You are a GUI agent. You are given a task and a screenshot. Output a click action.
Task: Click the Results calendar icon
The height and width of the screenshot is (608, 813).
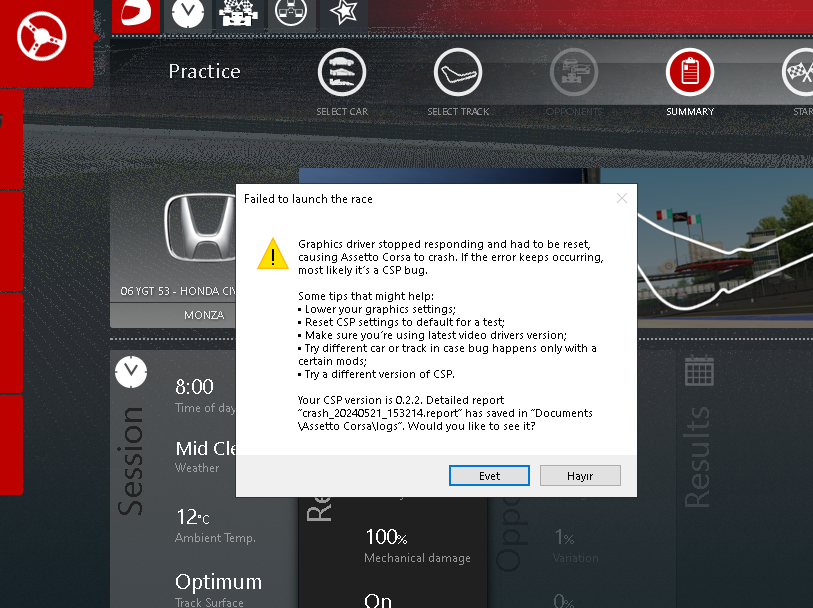699,371
